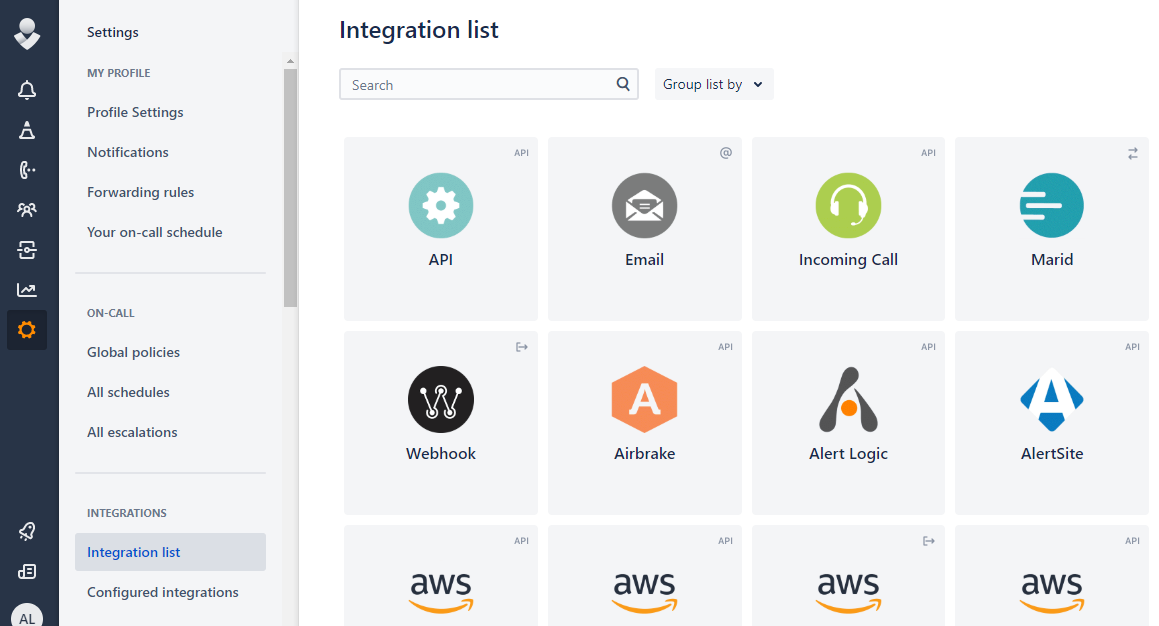
Task: Click the API badge on Airbrake card
Action: click(725, 347)
